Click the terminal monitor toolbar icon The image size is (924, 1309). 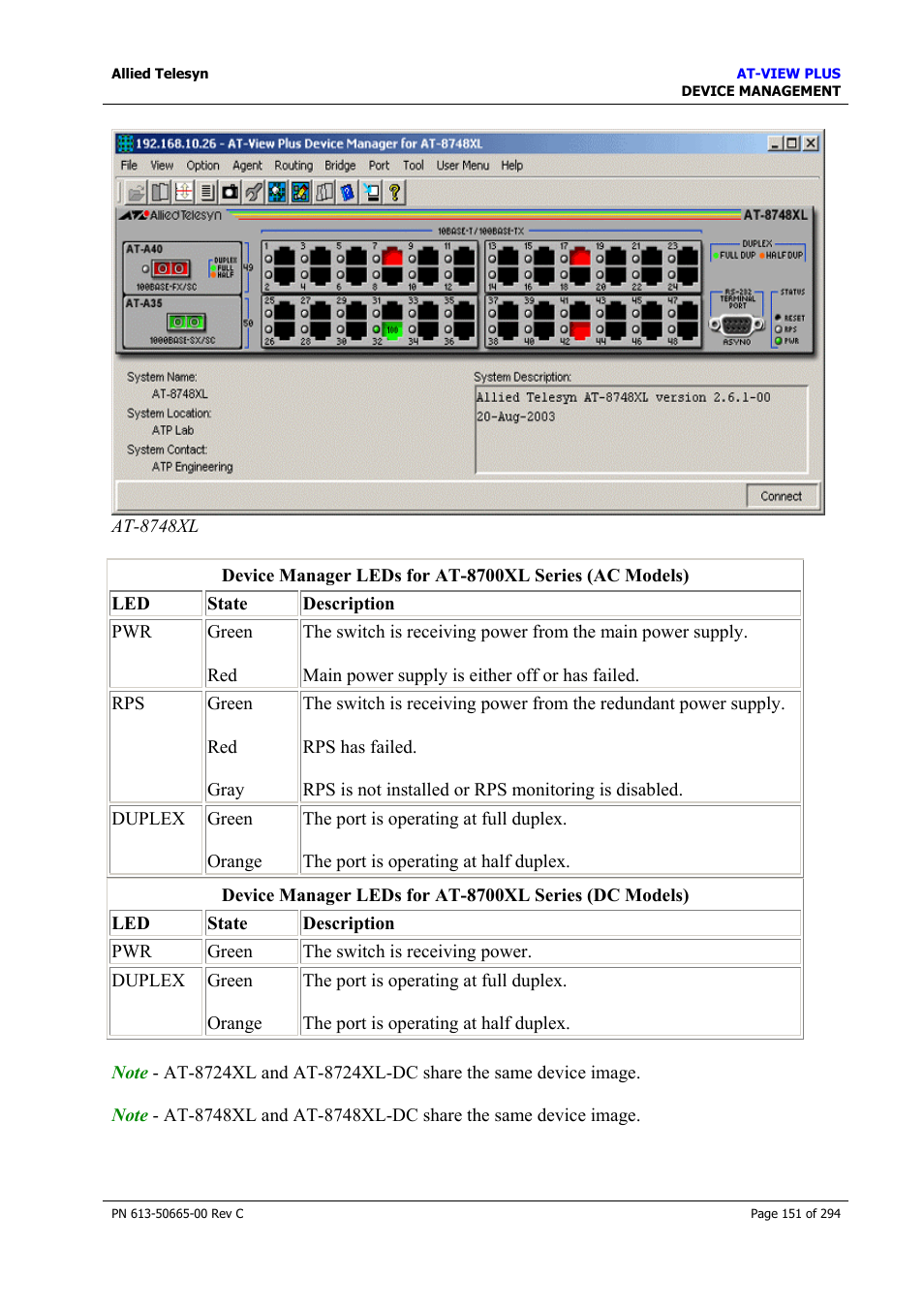[371, 192]
